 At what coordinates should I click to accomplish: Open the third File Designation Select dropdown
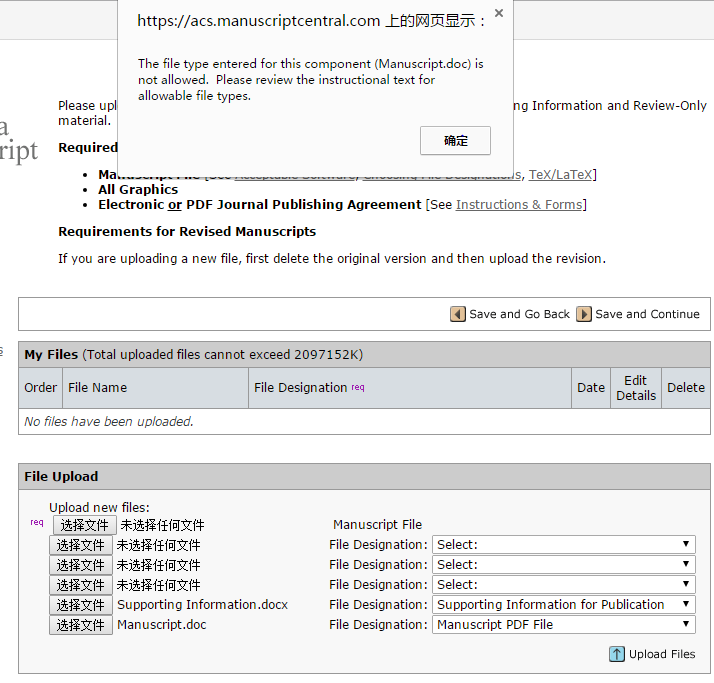[x=564, y=585]
